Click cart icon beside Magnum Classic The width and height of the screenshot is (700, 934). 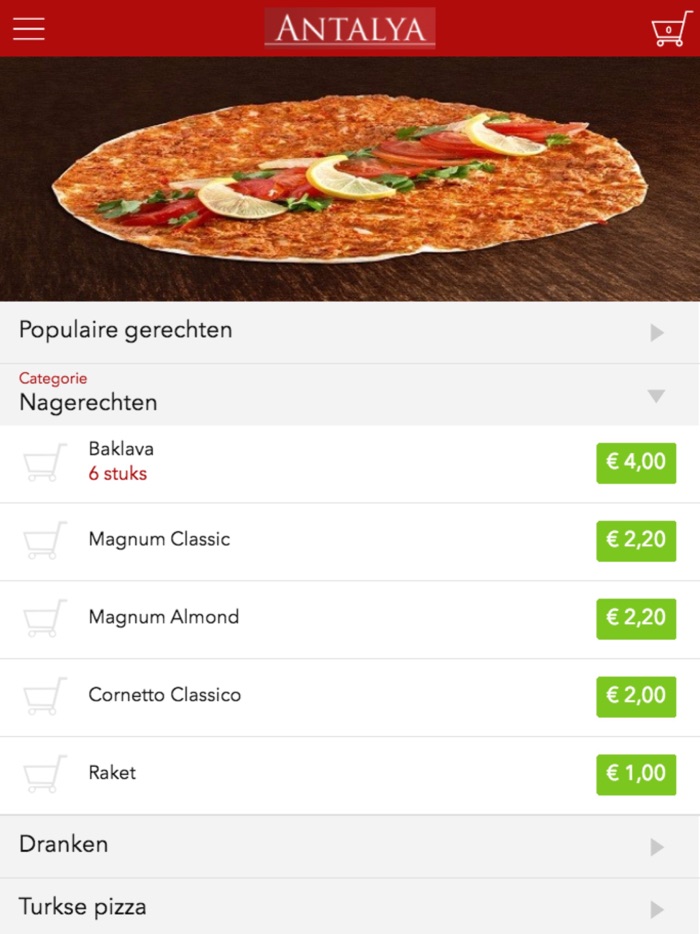[x=45, y=540]
